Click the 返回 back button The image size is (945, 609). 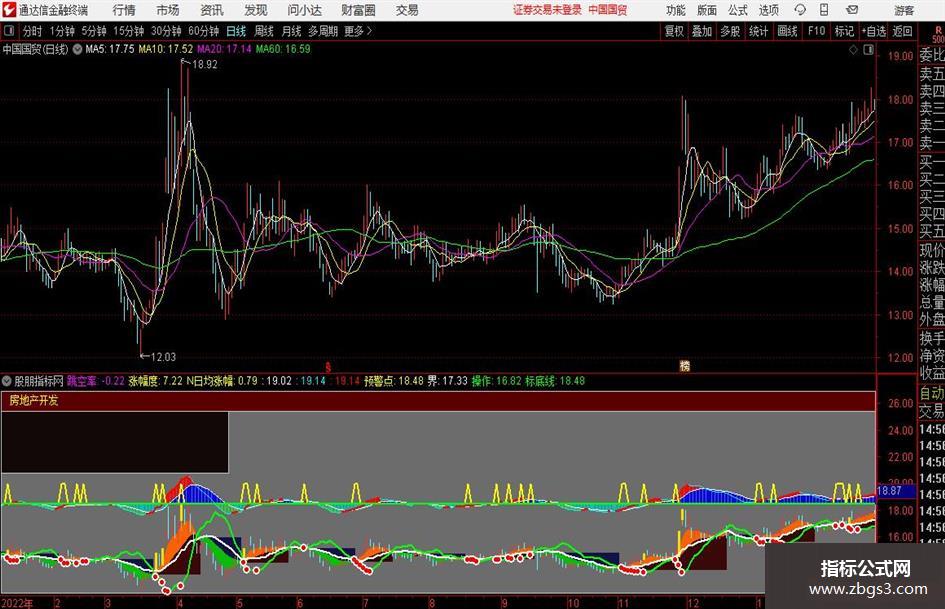pos(902,31)
